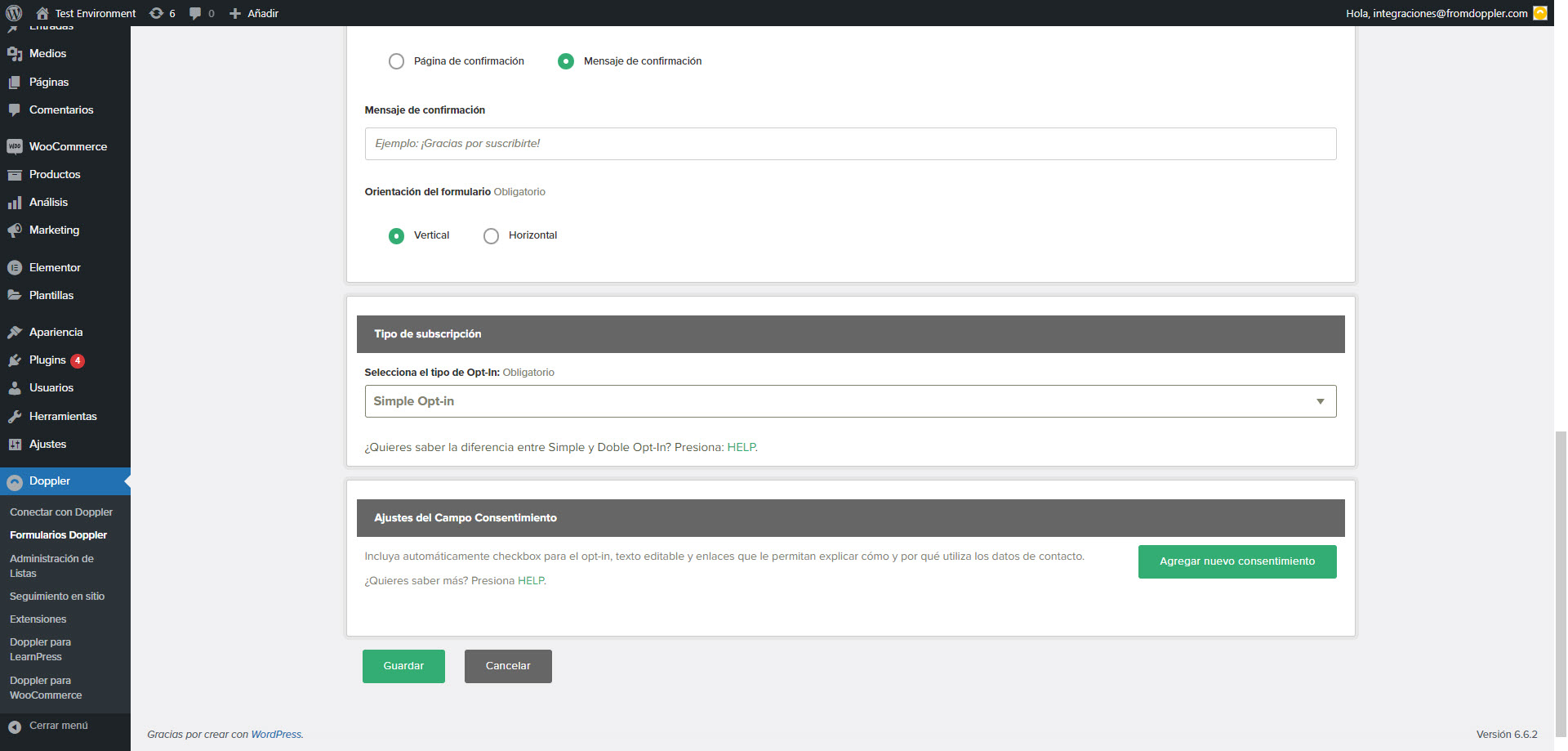Screen dimensions: 1568x751
Task: Click the Análisis bar chart icon
Action: point(15,202)
